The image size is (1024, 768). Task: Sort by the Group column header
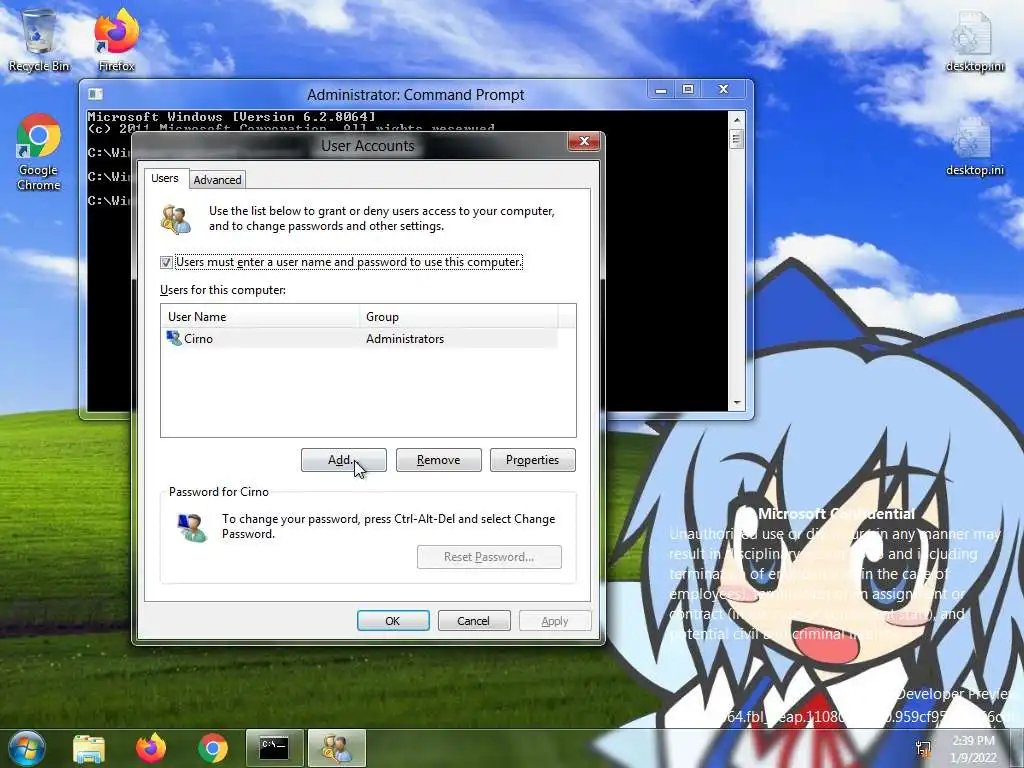(458, 317)
